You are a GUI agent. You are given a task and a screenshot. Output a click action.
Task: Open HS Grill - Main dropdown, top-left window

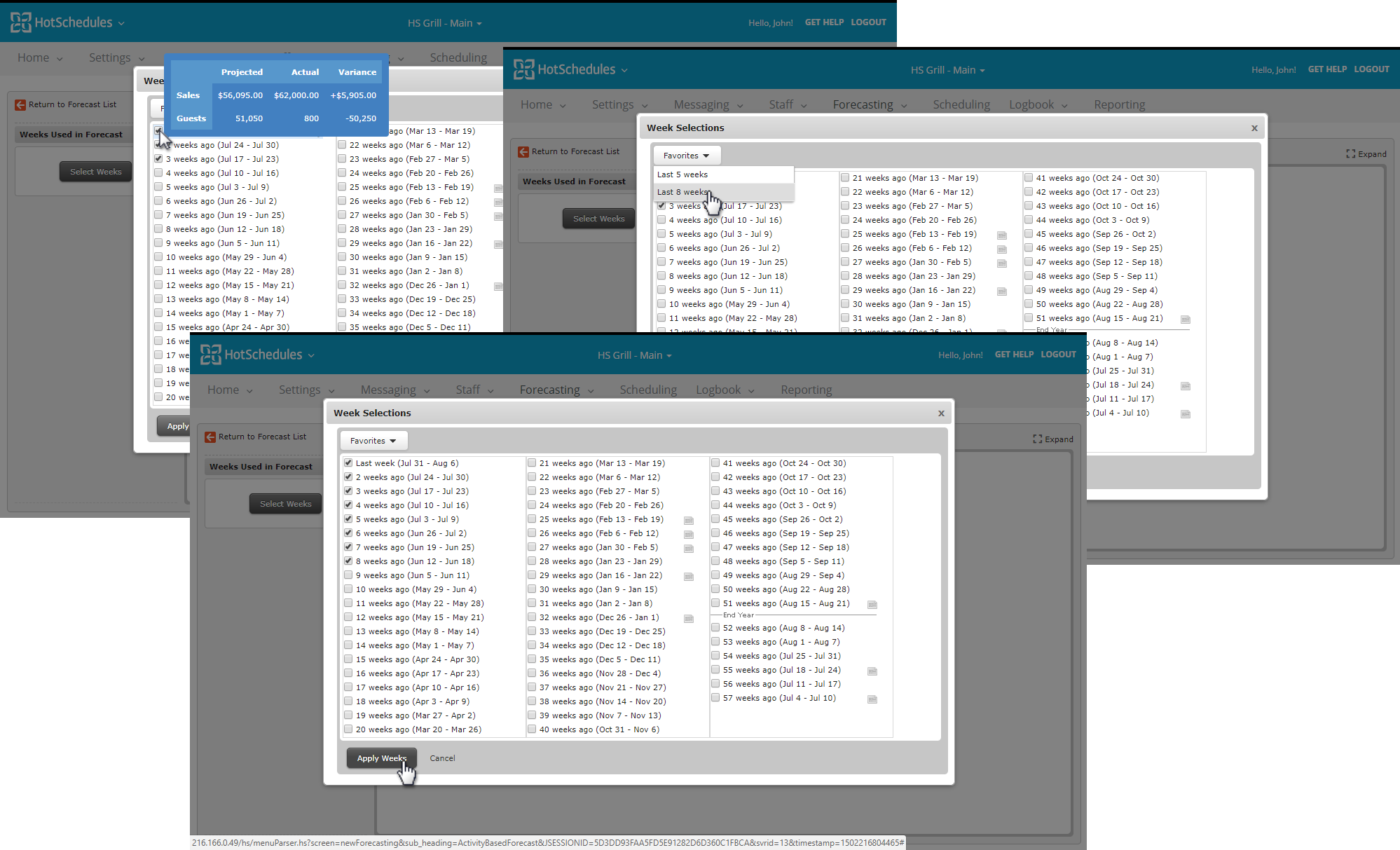coord(445,23)
